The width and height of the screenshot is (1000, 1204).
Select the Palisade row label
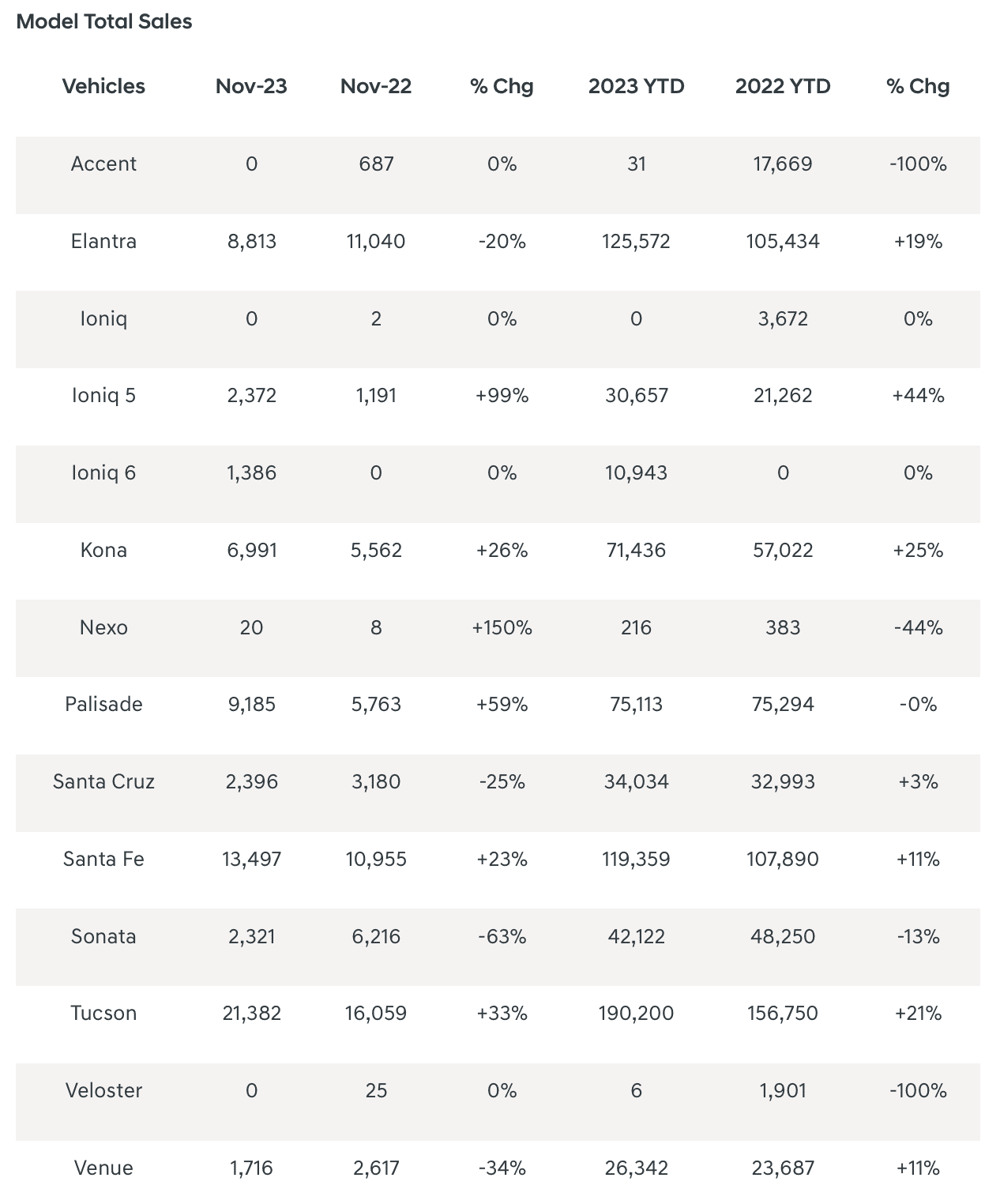[x=103, y=704]
